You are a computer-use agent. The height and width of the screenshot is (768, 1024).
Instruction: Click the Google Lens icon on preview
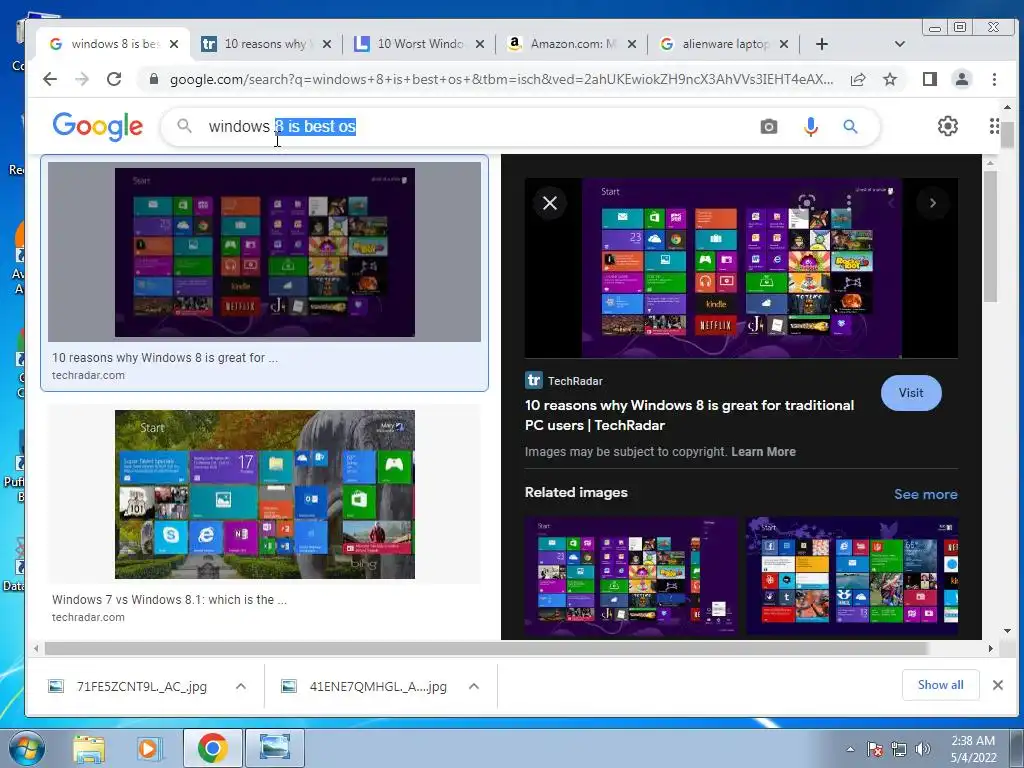(x=807, y=202)
